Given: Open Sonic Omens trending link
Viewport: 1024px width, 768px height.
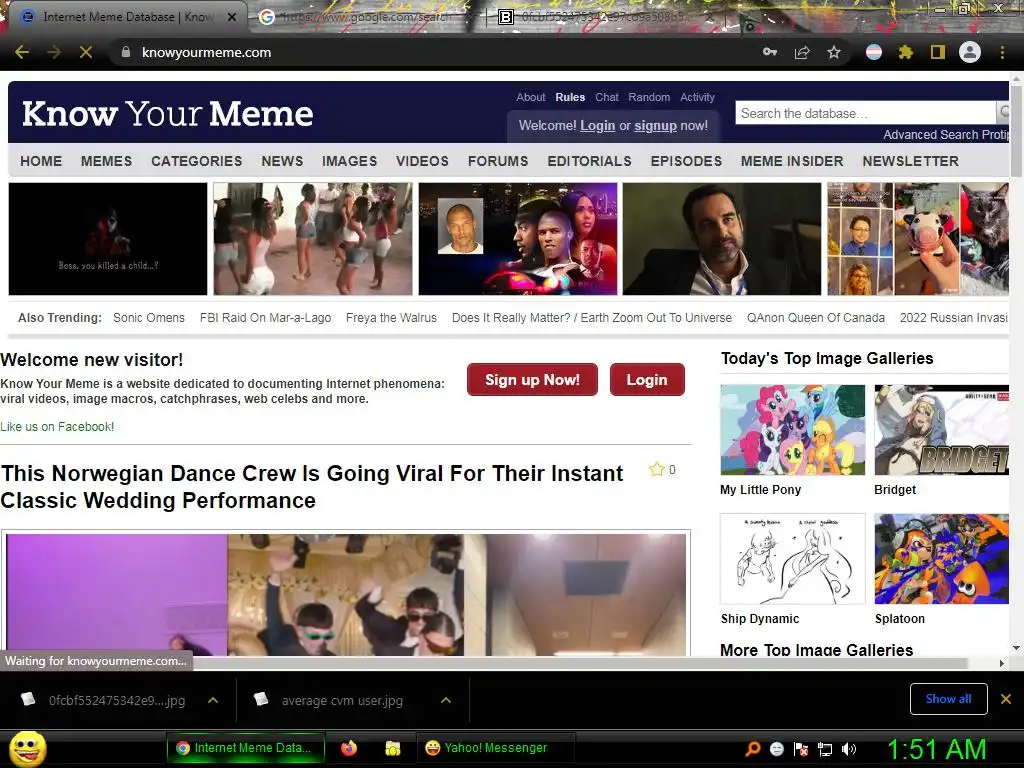Looking at the screenshot, I should (149, 317).
